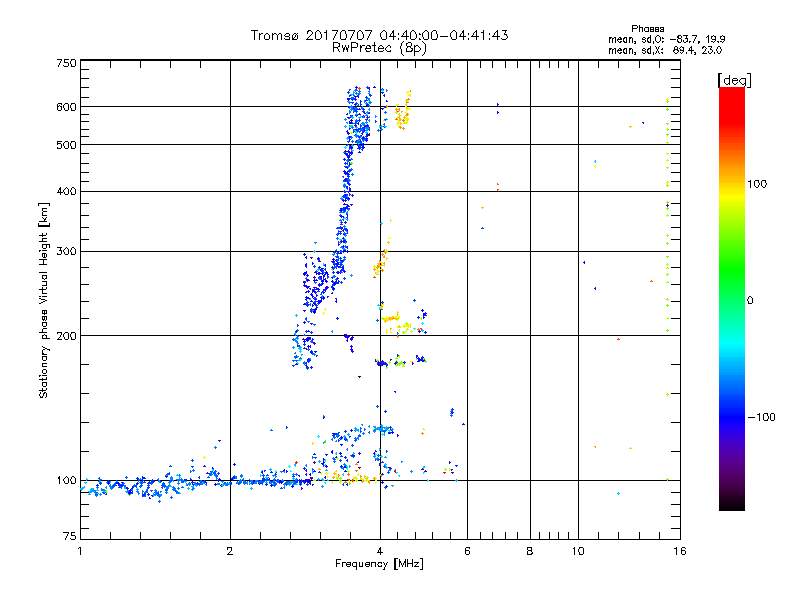The height and width of the screenshot is (600, 800).
Task: Click the '[deg]' colorbar unit label
Action: click(734, 80)
